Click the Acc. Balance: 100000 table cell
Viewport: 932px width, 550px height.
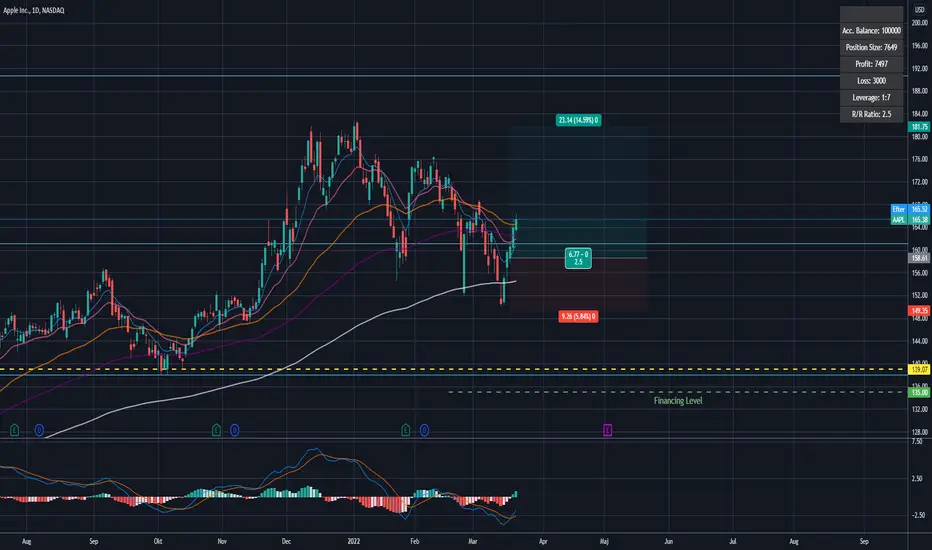[x=871, y=30]
